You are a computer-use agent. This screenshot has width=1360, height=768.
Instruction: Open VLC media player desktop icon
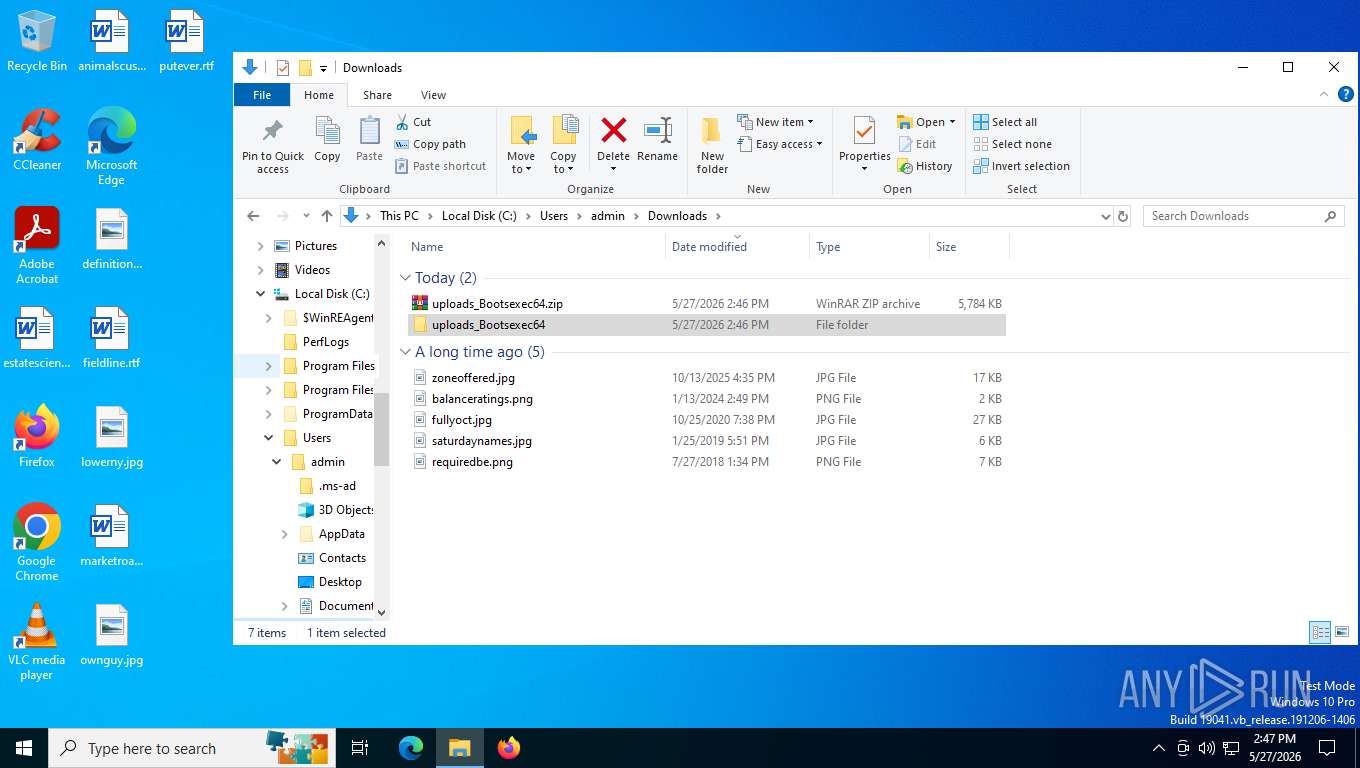[x=37, y=642]
